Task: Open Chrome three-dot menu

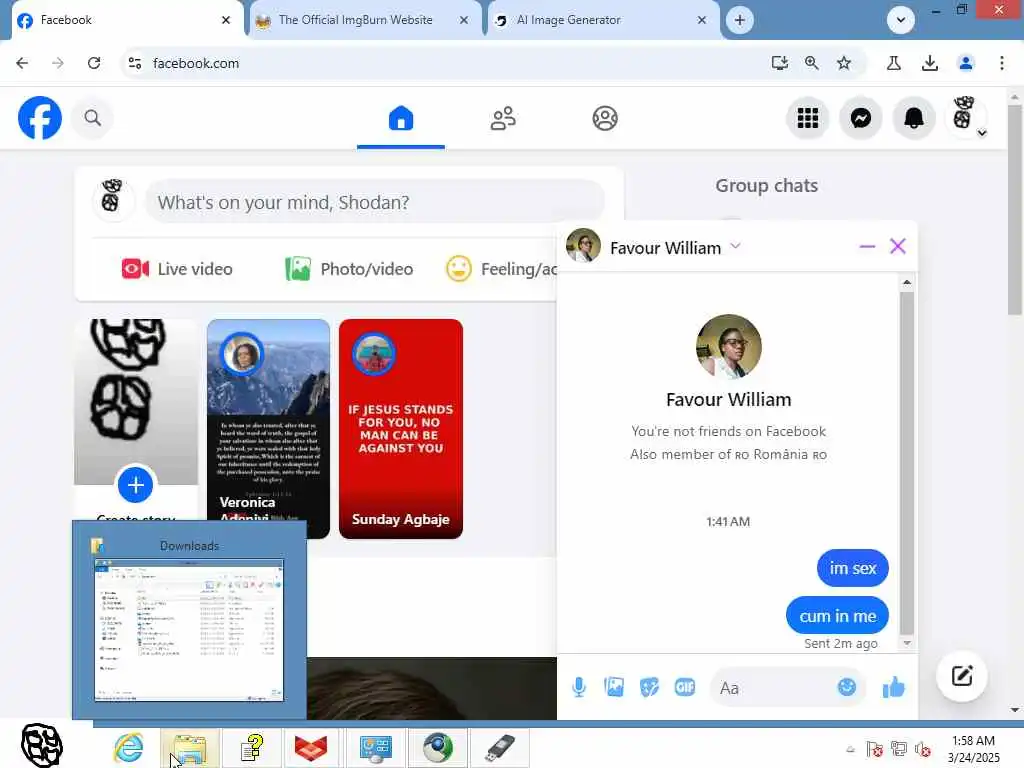Action: coord(1002,63)
